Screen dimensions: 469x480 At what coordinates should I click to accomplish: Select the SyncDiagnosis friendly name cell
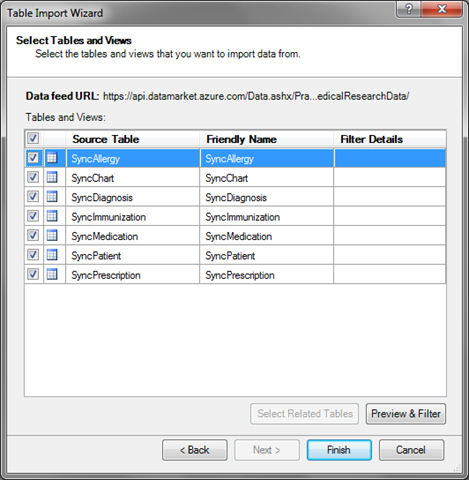click(267, 197)
